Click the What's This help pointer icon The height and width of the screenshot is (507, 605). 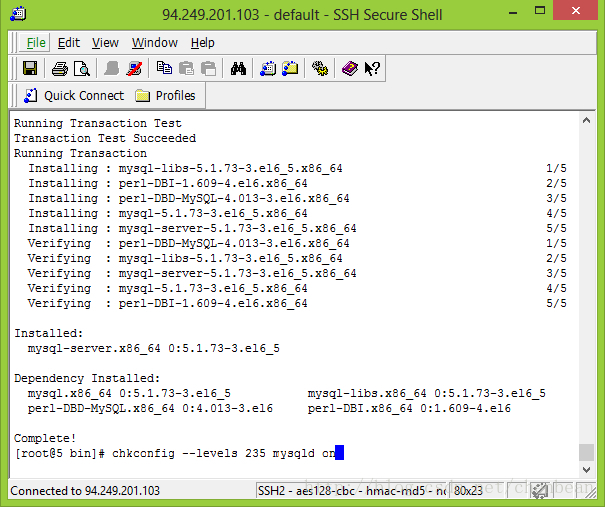coord(372,69)
